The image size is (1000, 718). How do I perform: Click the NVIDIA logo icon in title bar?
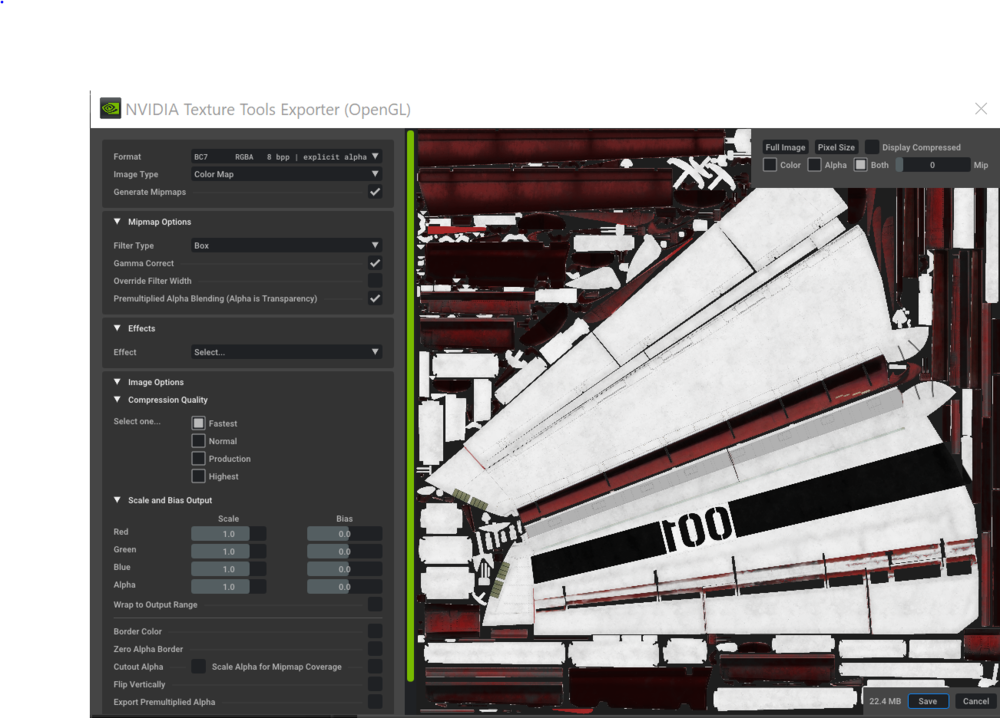110,108
